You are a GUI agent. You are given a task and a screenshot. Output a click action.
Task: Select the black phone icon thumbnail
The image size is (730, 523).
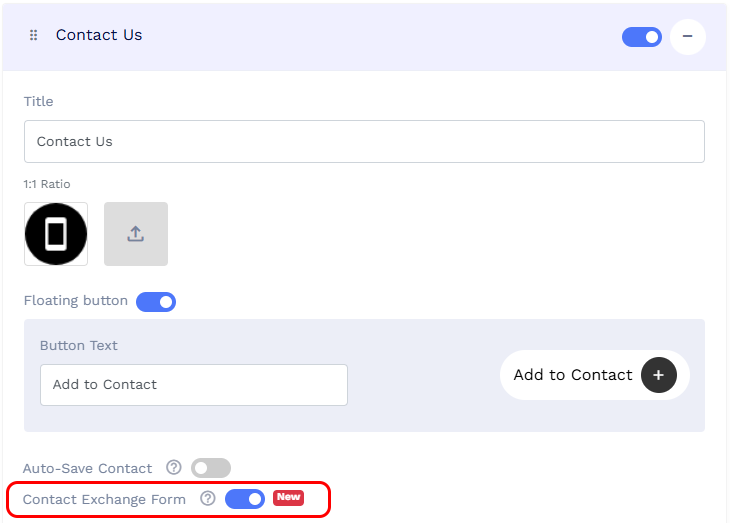point(56,234)
